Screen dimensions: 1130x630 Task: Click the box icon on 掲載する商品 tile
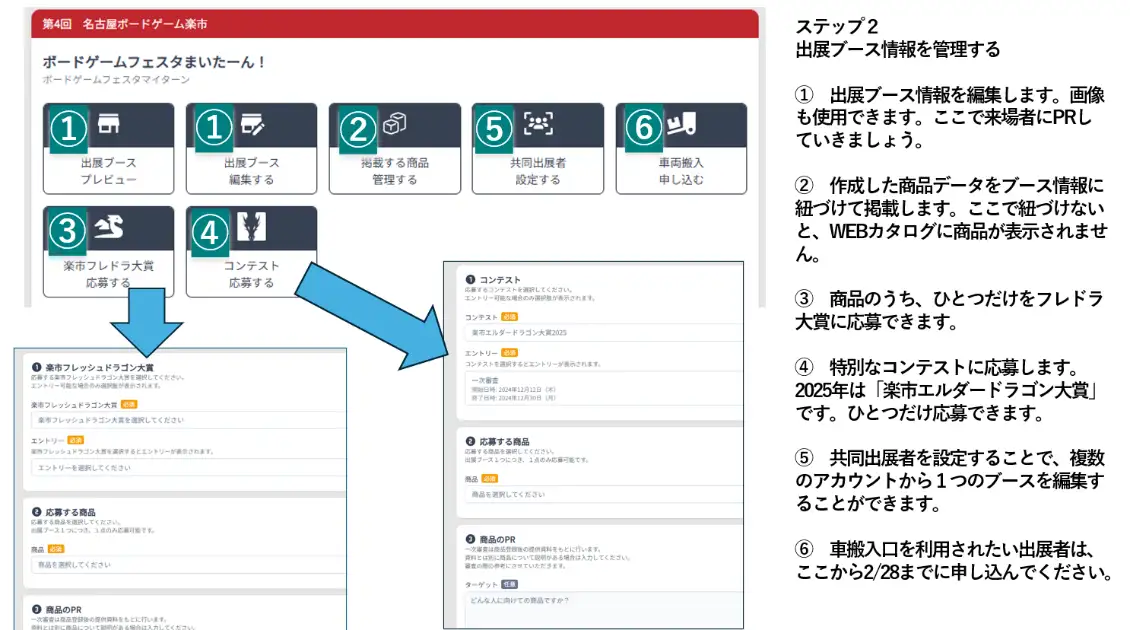(394, 124)
